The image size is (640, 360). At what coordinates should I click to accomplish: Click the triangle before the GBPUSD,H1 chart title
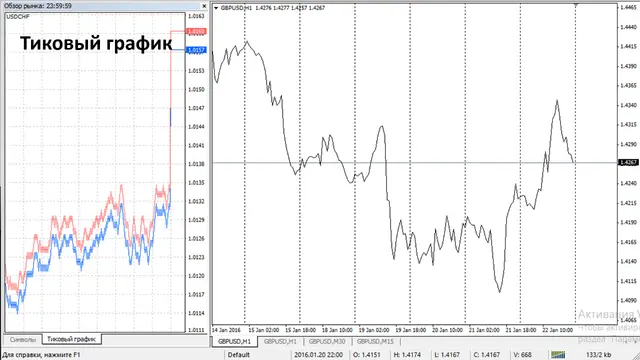coord(216,8)
